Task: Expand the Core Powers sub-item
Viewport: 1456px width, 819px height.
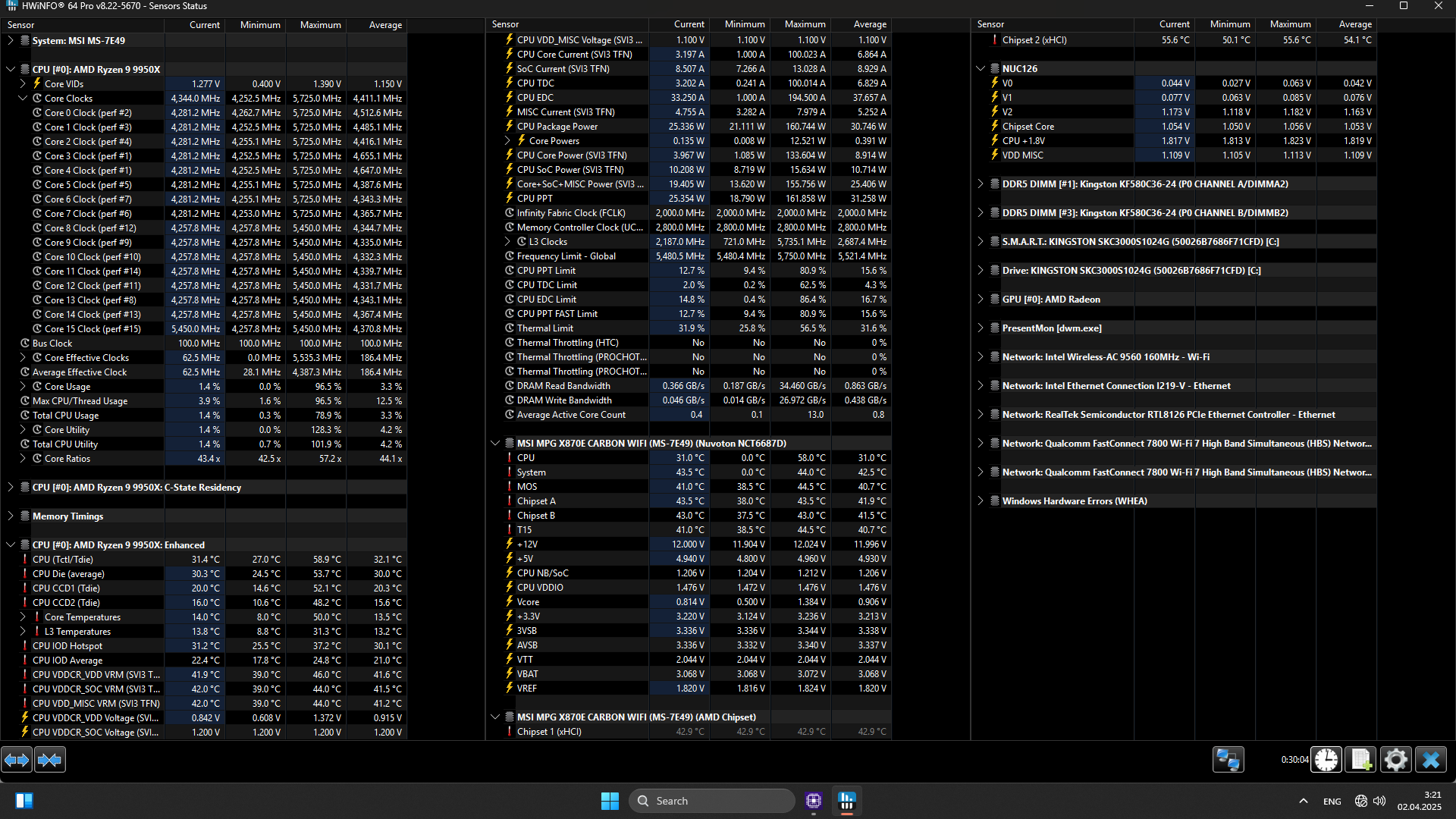Action: coord(507,141)
